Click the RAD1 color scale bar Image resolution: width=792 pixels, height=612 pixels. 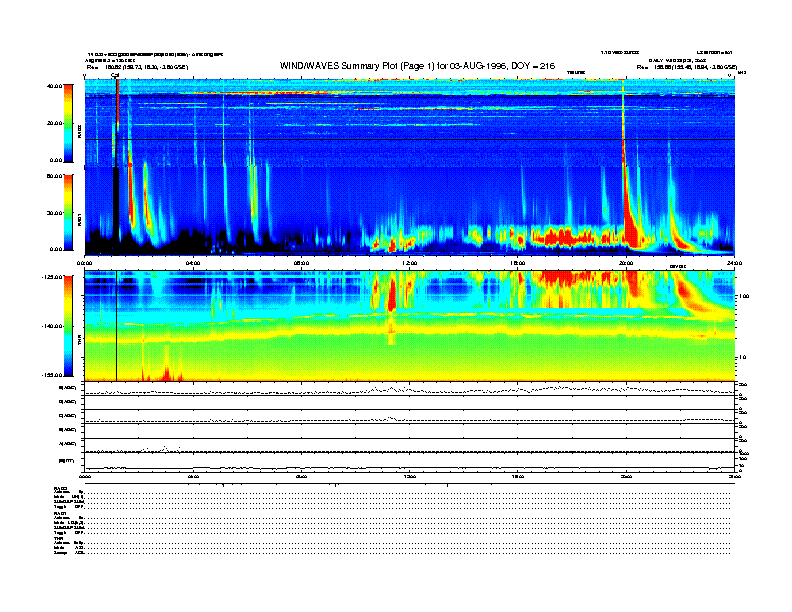(x=68, y=213)
